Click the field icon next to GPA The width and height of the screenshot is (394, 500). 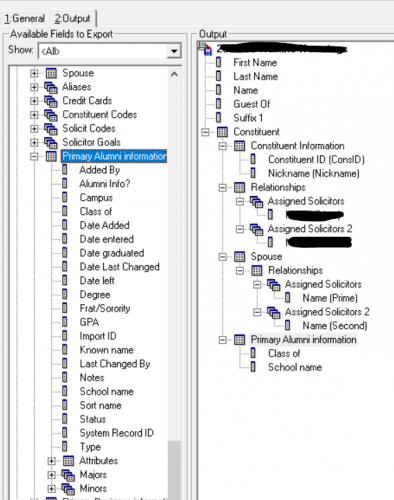click(65, 322)
